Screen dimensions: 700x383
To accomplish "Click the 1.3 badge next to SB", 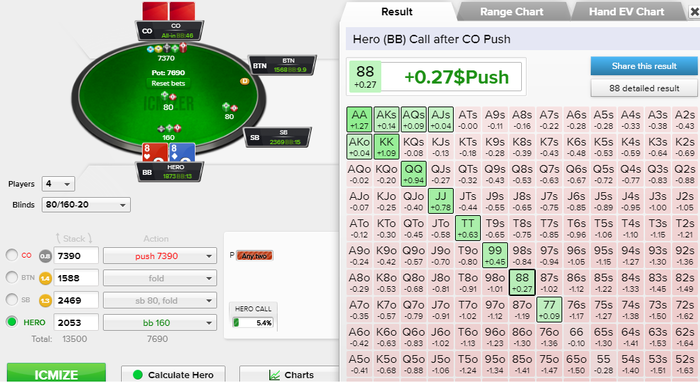I will click(45, 301).
